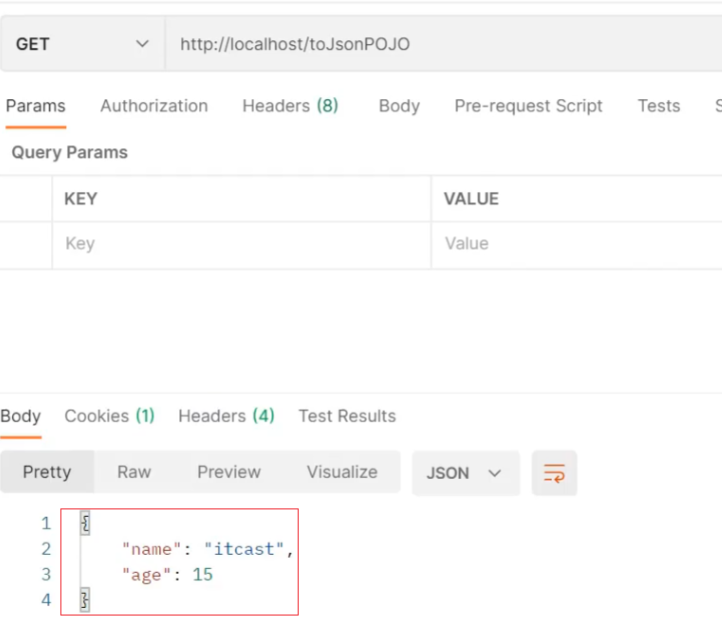
Task: Click the Key input in query params
Action: (x=240, y=244)
